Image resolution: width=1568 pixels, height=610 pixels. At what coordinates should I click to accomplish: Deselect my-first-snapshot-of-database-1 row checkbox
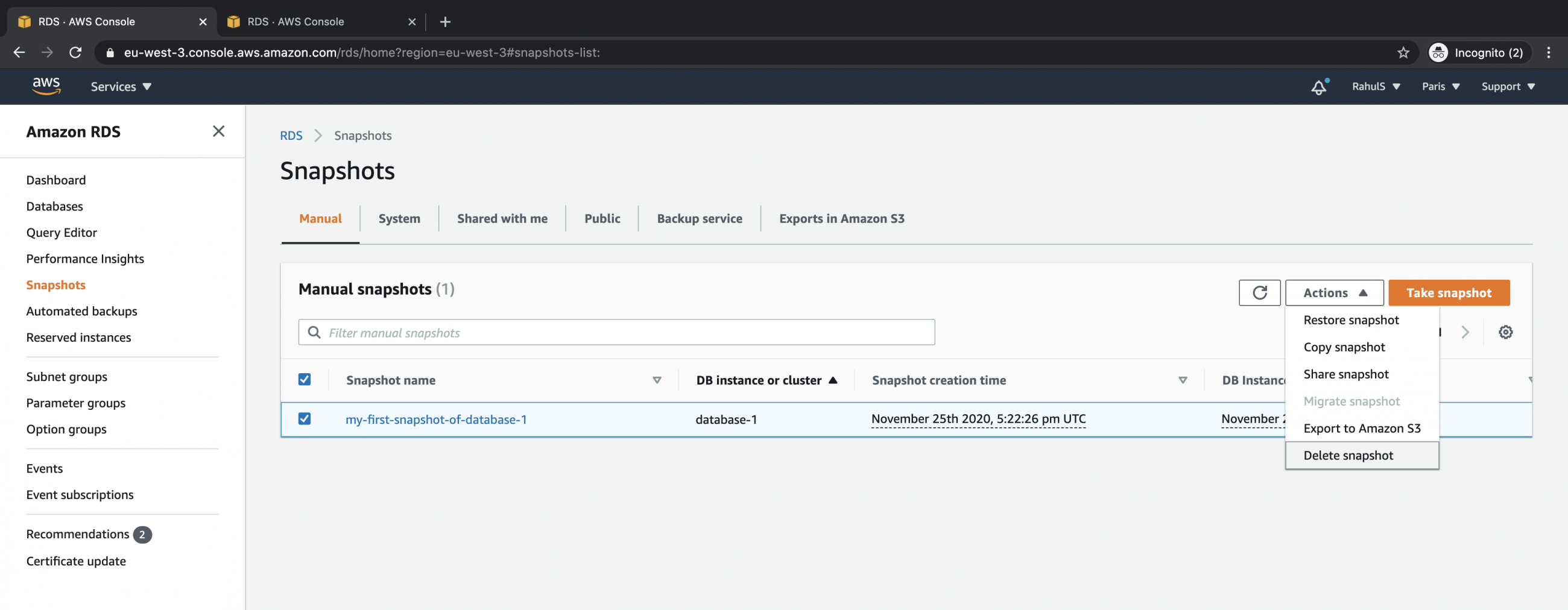coord(305,419)
